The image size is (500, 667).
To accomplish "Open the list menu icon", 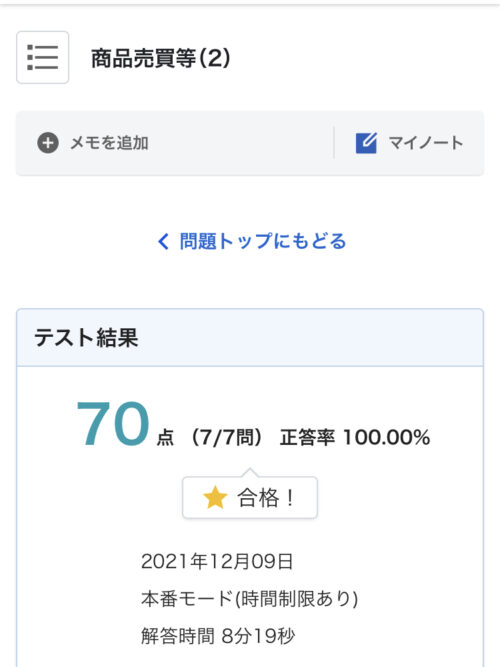I will point(43,57).
